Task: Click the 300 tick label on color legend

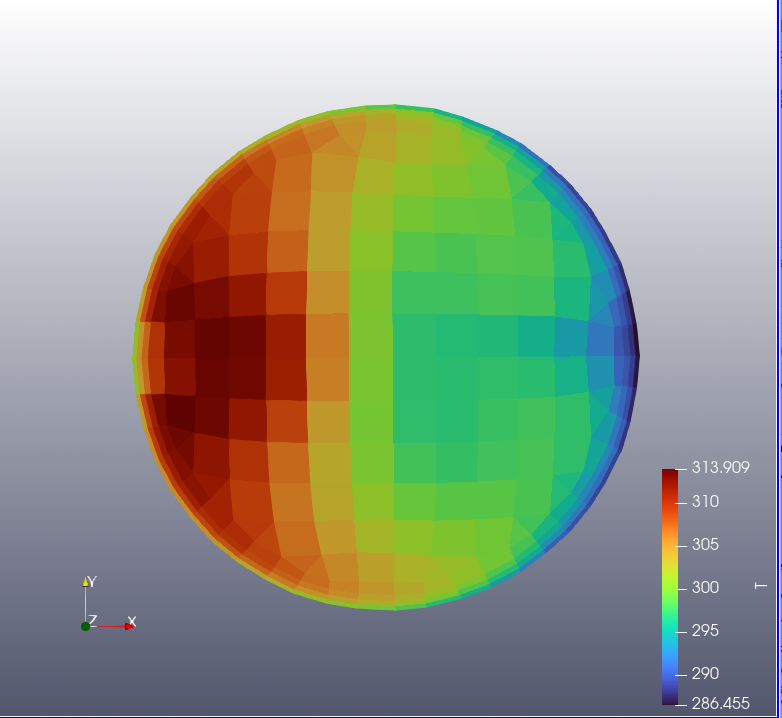Action: (x=705, y=588)
